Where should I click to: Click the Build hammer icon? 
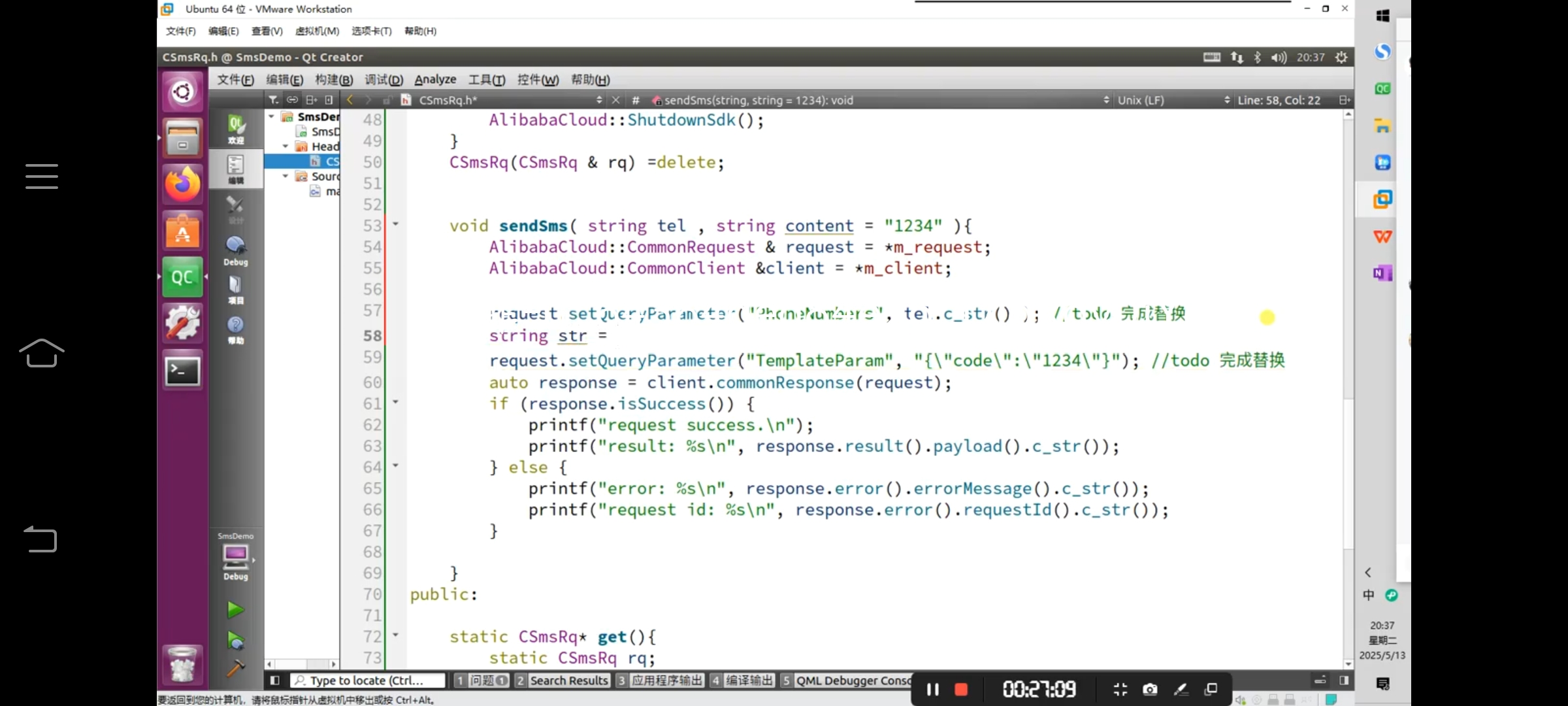pyautogui.click(x=235, y=668)
